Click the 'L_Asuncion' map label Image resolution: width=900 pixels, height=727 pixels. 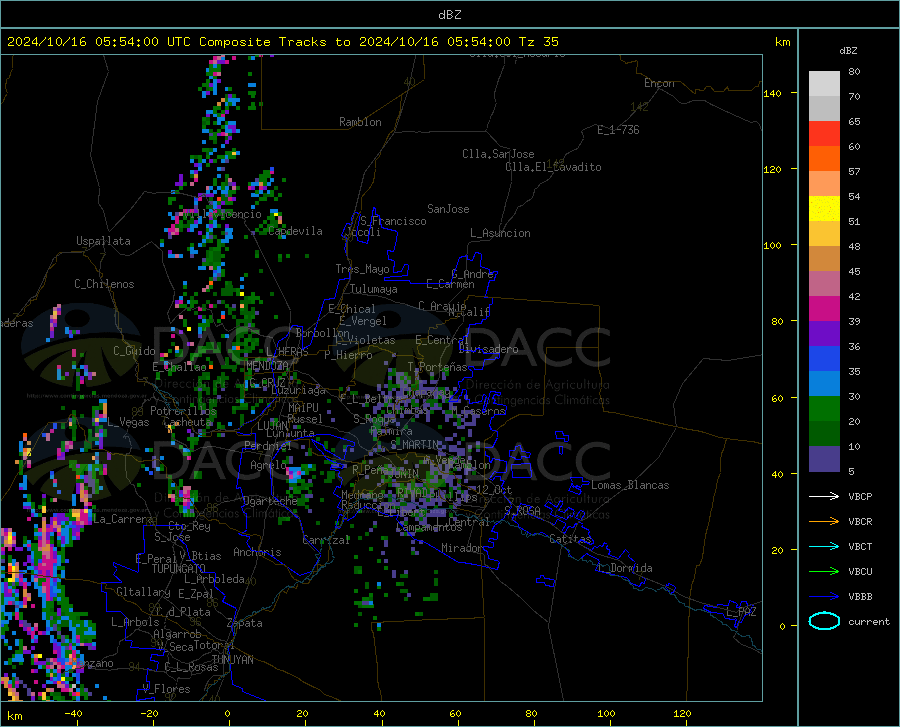500,233
